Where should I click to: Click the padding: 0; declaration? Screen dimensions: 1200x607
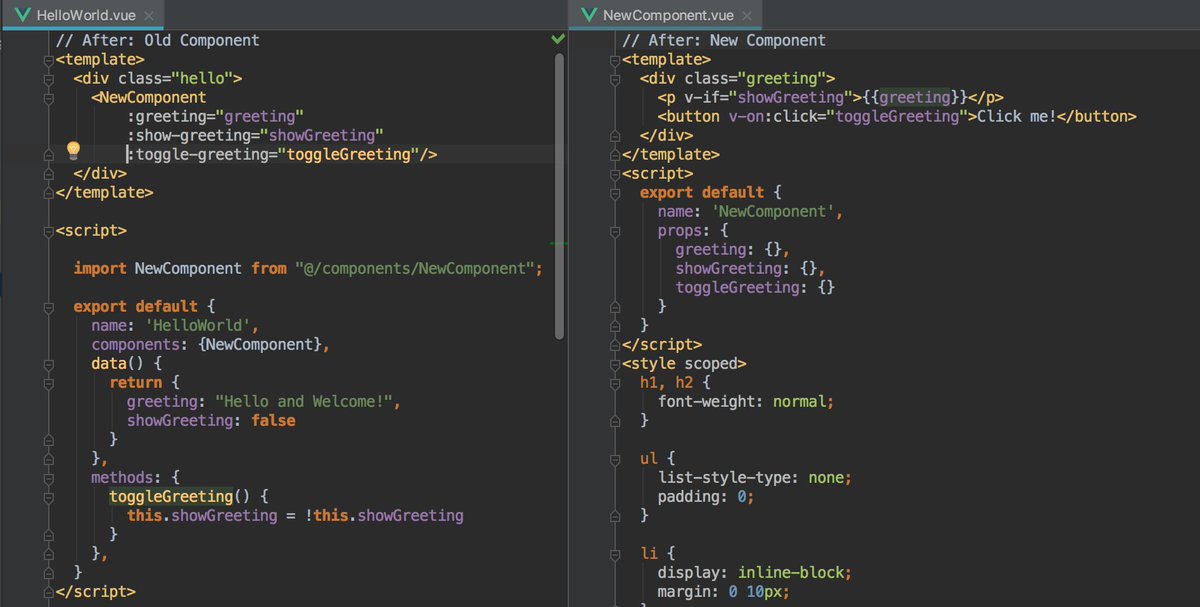(x=705, y=497)
